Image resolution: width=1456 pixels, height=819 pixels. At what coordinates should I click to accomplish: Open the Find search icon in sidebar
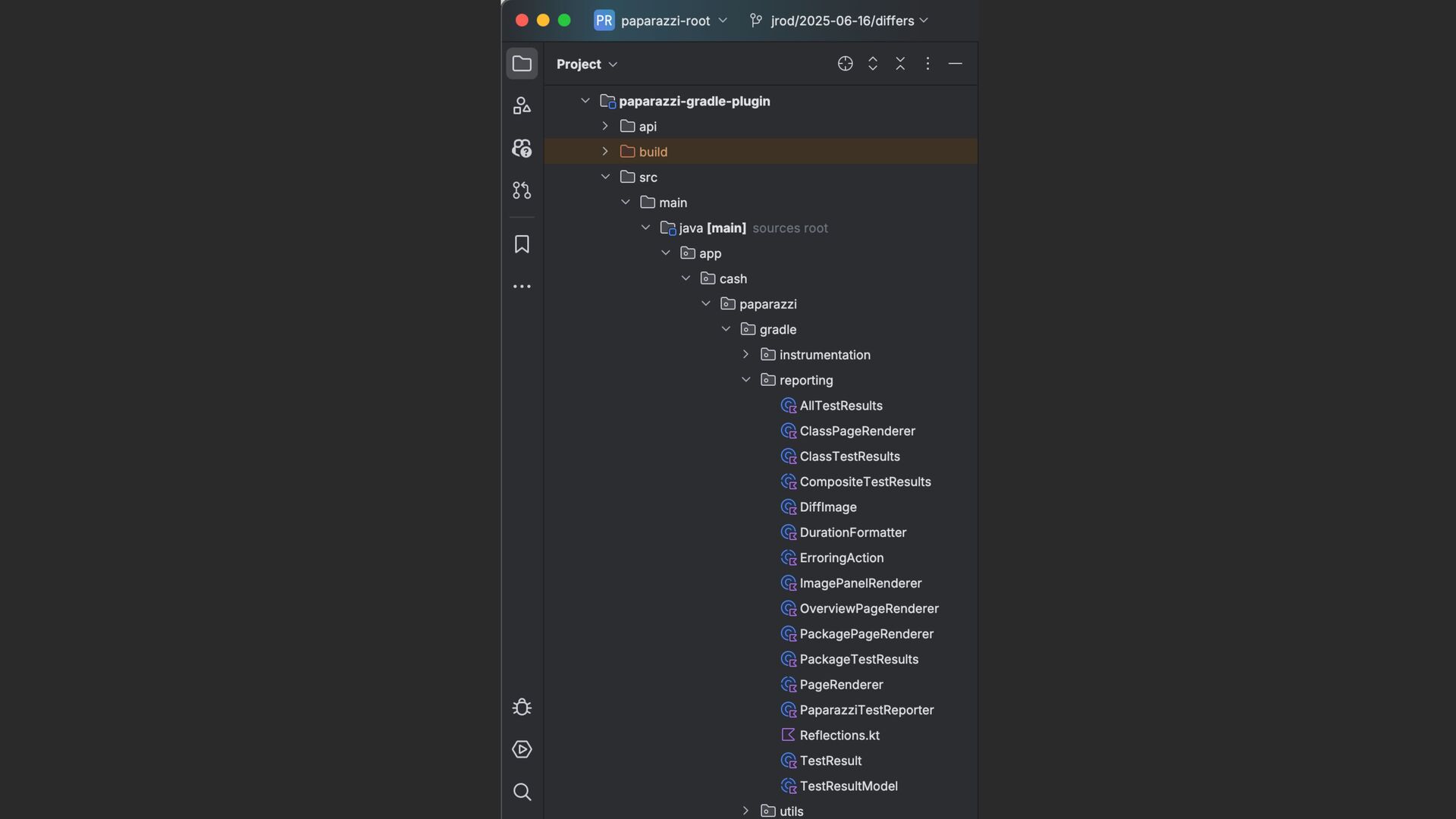coord(522,792)
